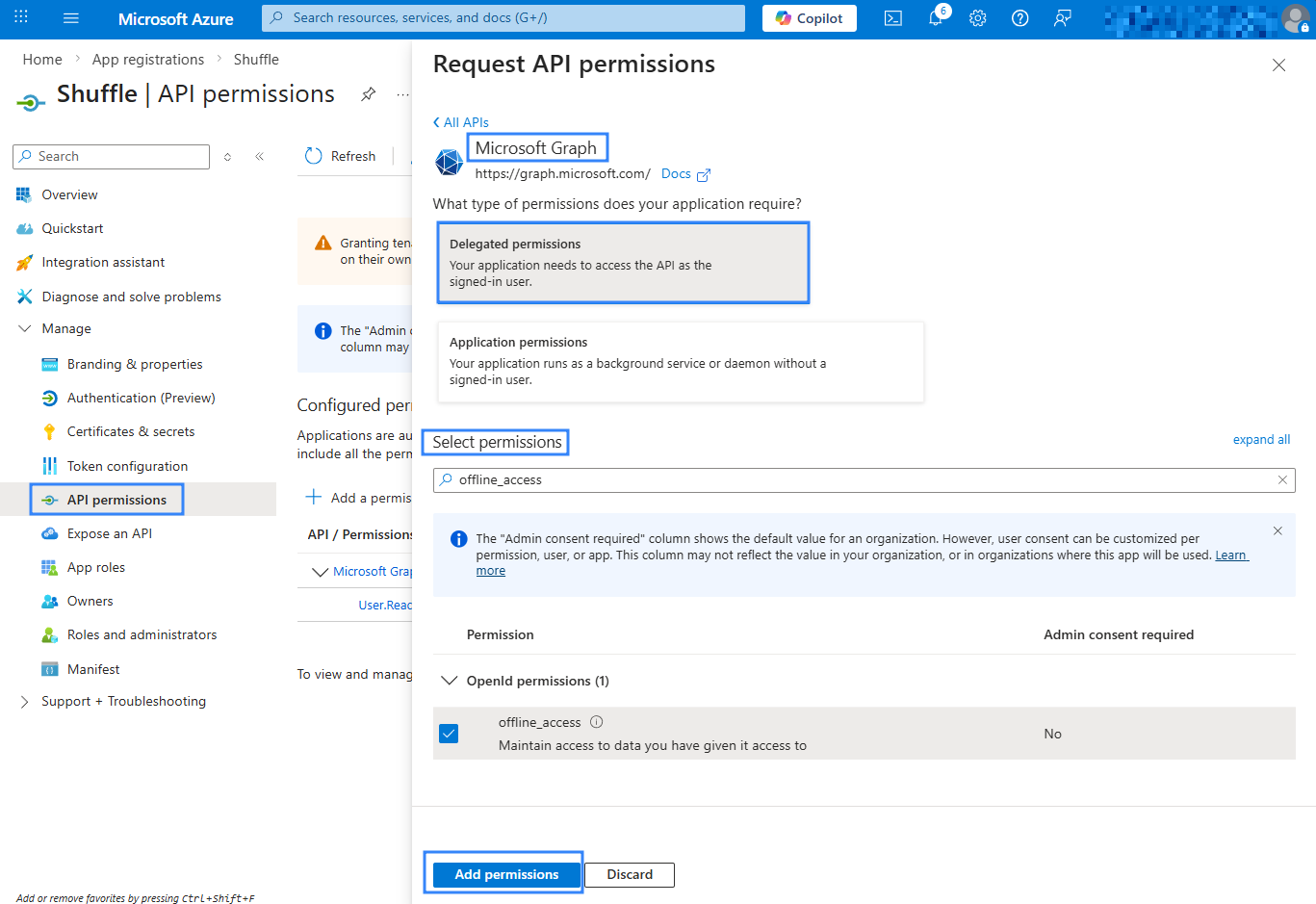The image size is (1316, 904).
Task: Launch Cloud Shell from the toolbar
Action: (892, 17)
